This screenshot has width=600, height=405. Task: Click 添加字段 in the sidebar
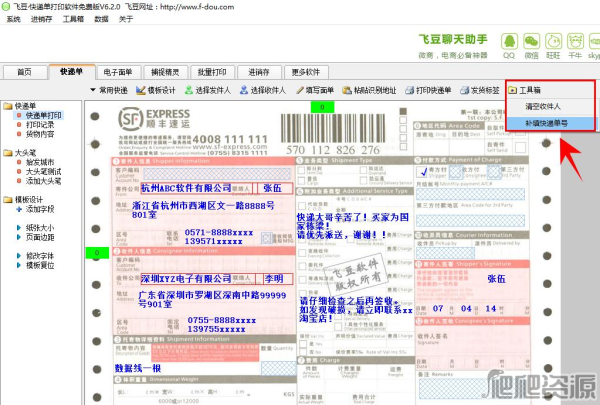point(40,209)
